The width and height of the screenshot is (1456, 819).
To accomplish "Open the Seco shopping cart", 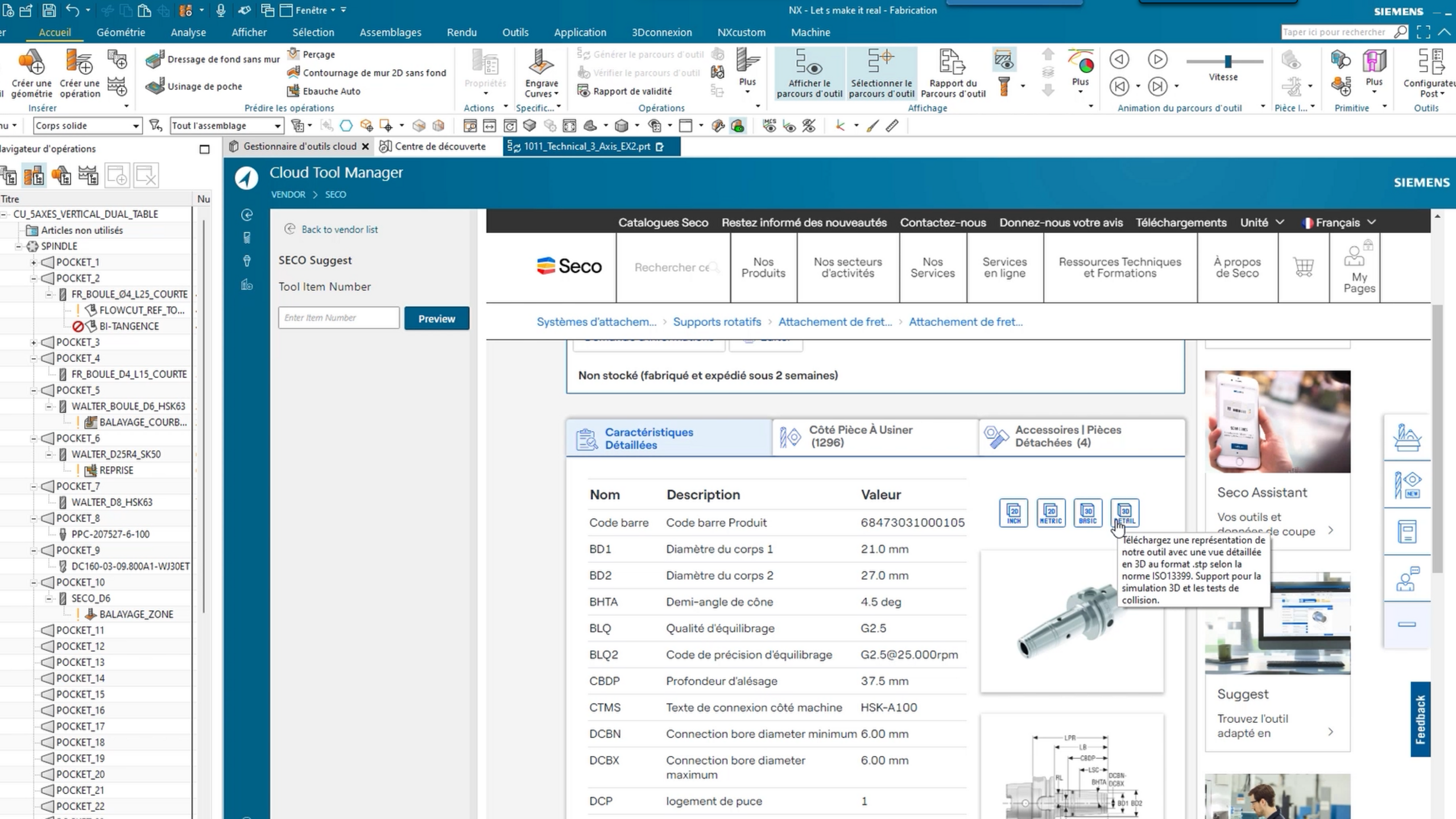I will (1304, 267).
